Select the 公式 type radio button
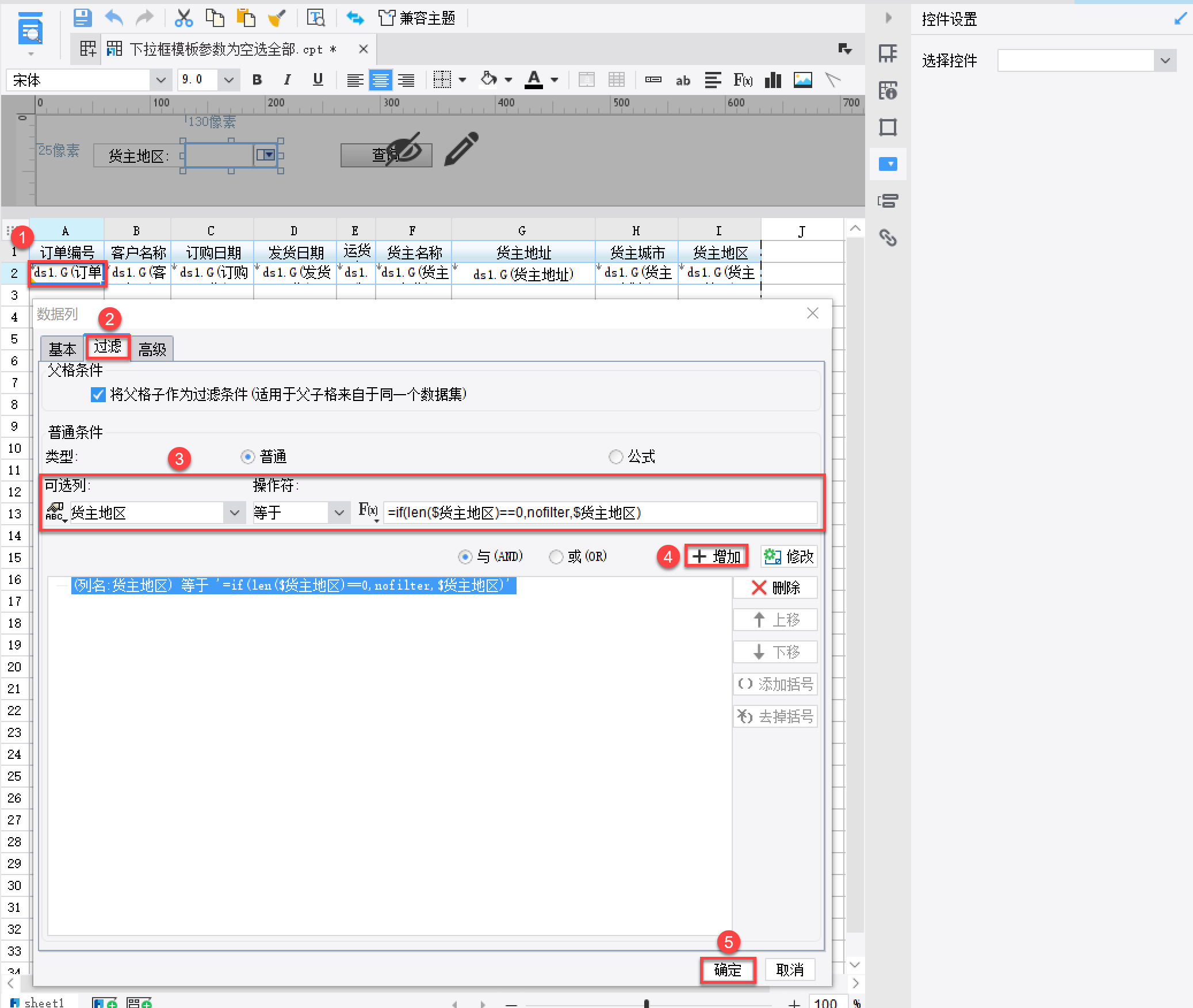Image resolution: width=1193 pixels, height=1008 pixels. click(x=615, y=457)
